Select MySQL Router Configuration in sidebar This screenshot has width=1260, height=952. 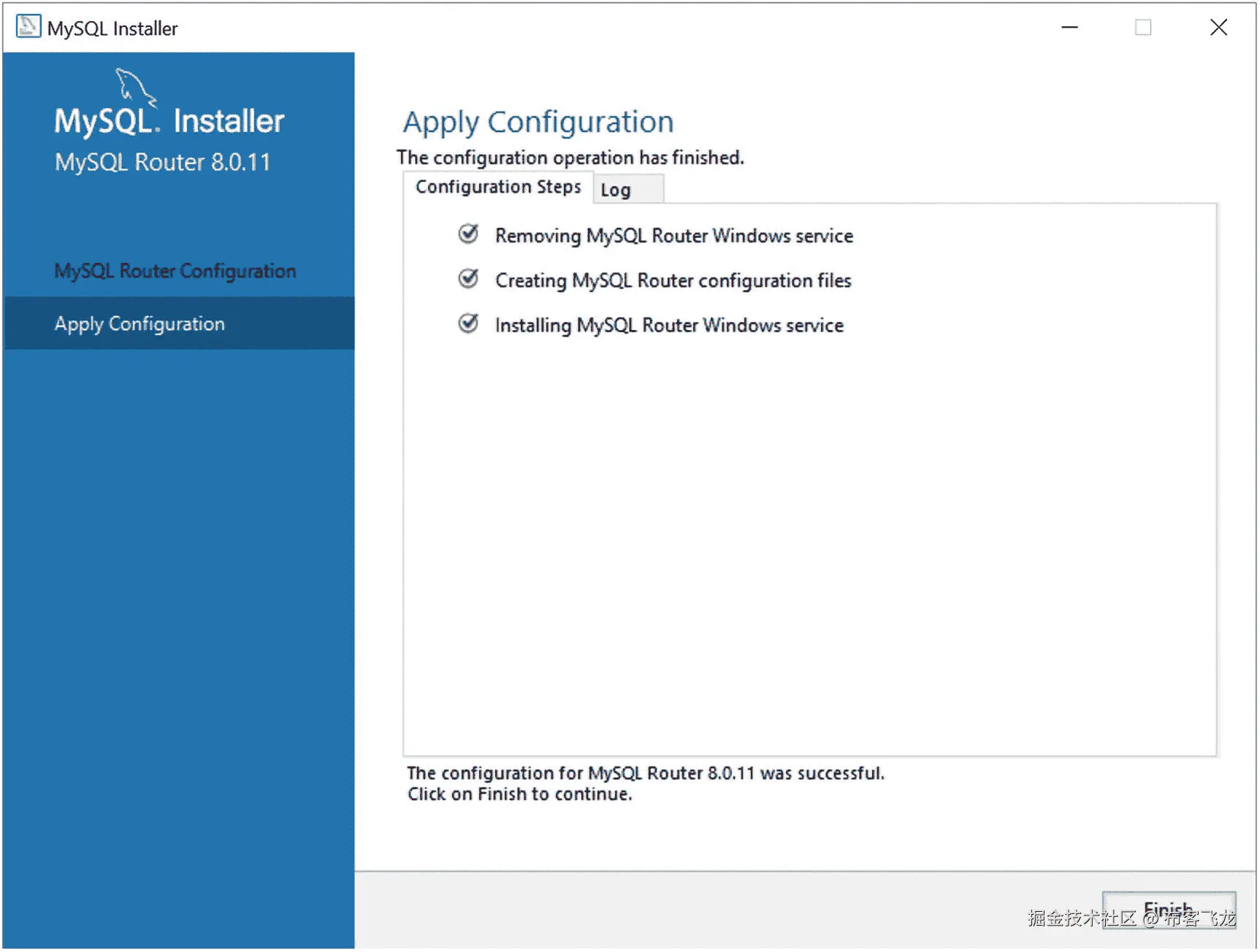tap(175, 271)
